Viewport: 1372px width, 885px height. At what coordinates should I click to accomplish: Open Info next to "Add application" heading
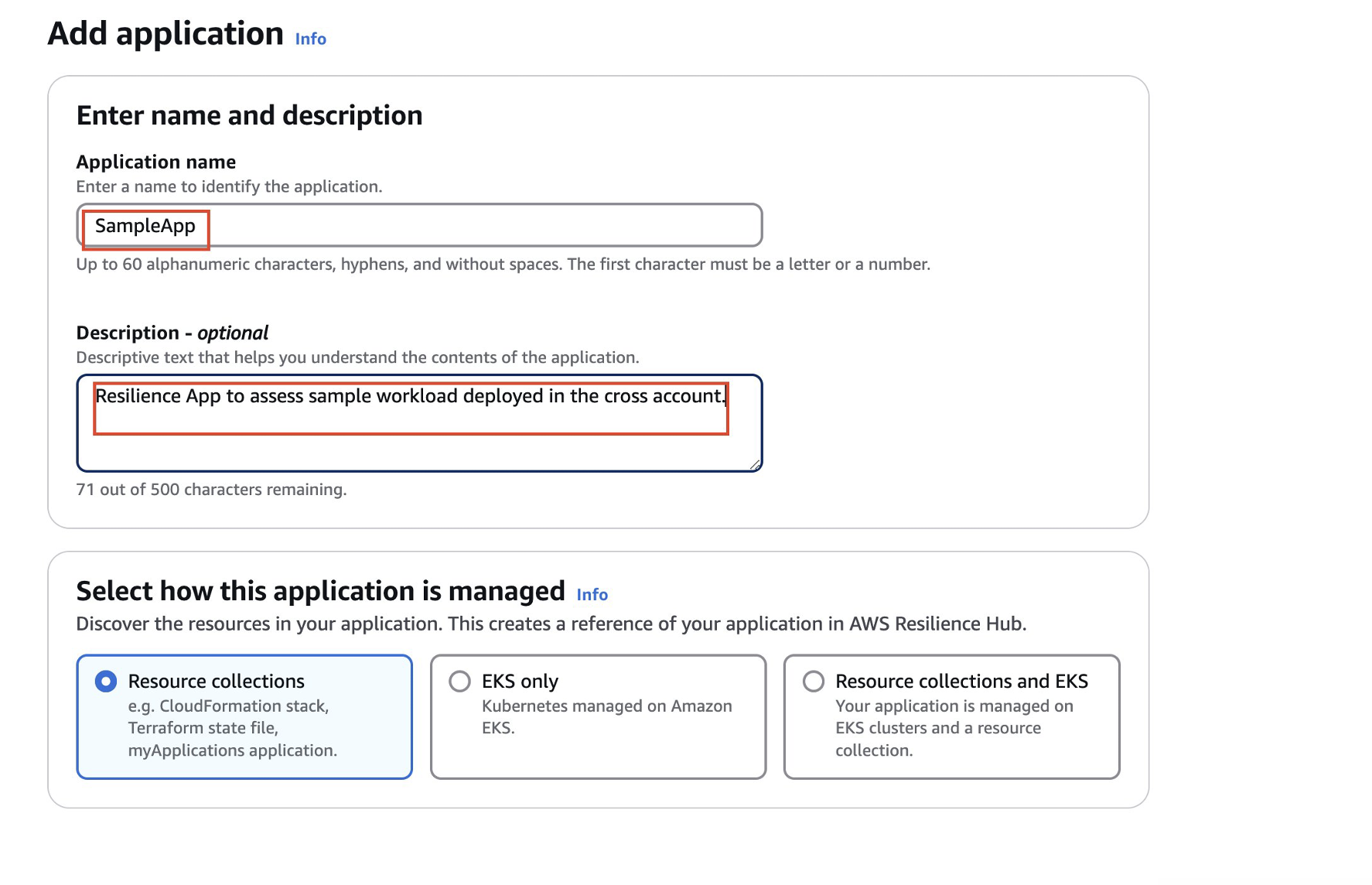click(309, 38)
